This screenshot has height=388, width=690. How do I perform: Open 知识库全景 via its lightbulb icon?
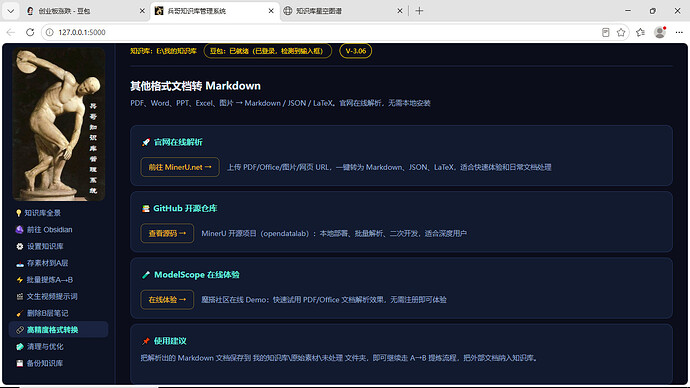point(18,213)
